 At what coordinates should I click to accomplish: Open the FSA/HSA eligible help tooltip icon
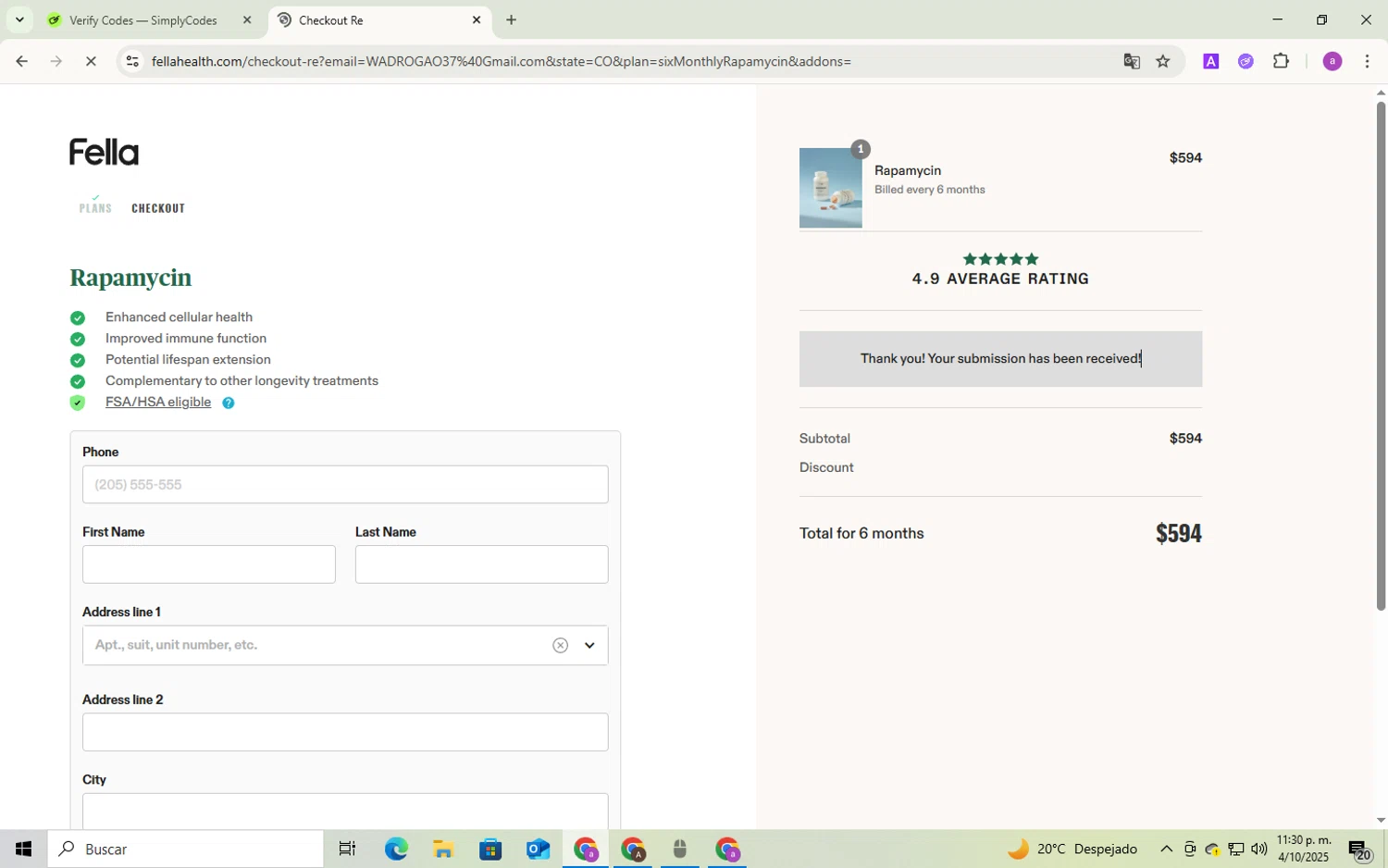tap(229, 403)
